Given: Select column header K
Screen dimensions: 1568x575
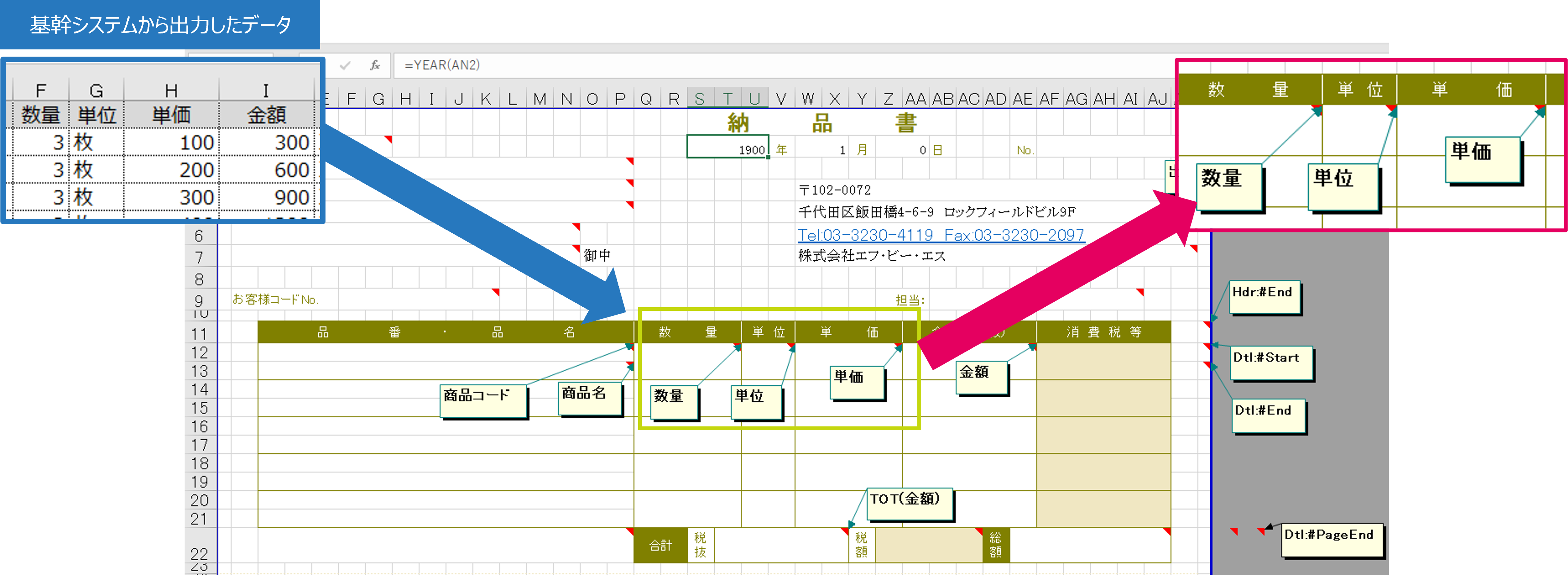Looking at the screenshot, I should tap(485, 98).
